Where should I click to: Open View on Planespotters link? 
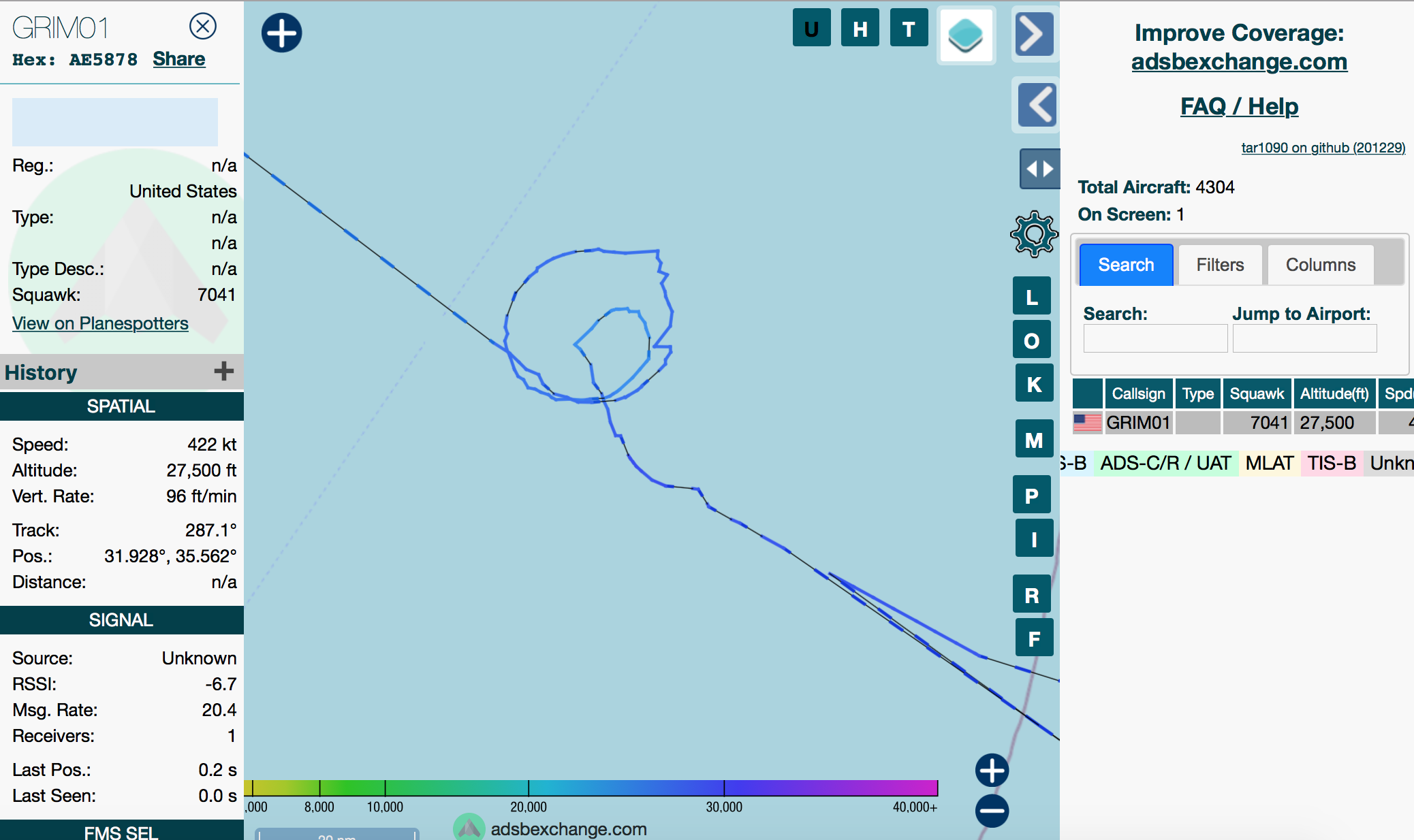(x=100, y=323)
